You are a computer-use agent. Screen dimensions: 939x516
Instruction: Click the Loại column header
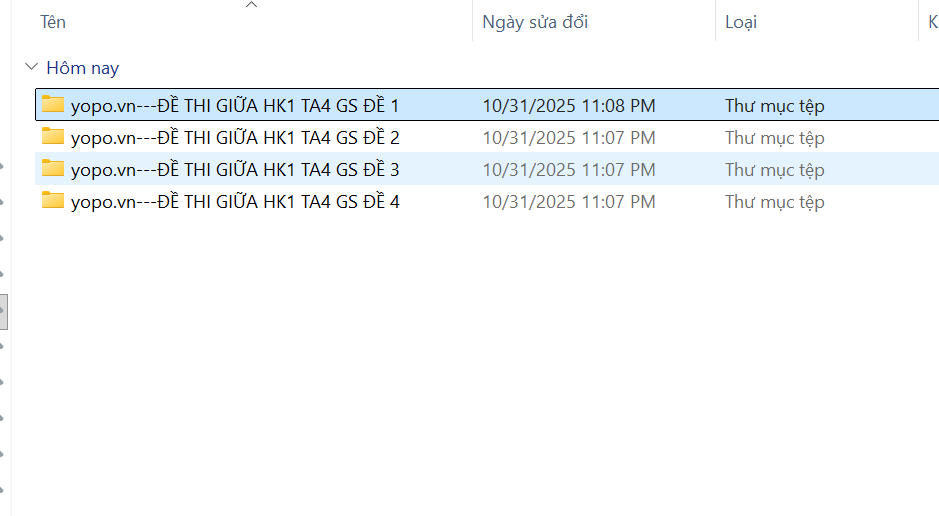(x=741, y=22)
